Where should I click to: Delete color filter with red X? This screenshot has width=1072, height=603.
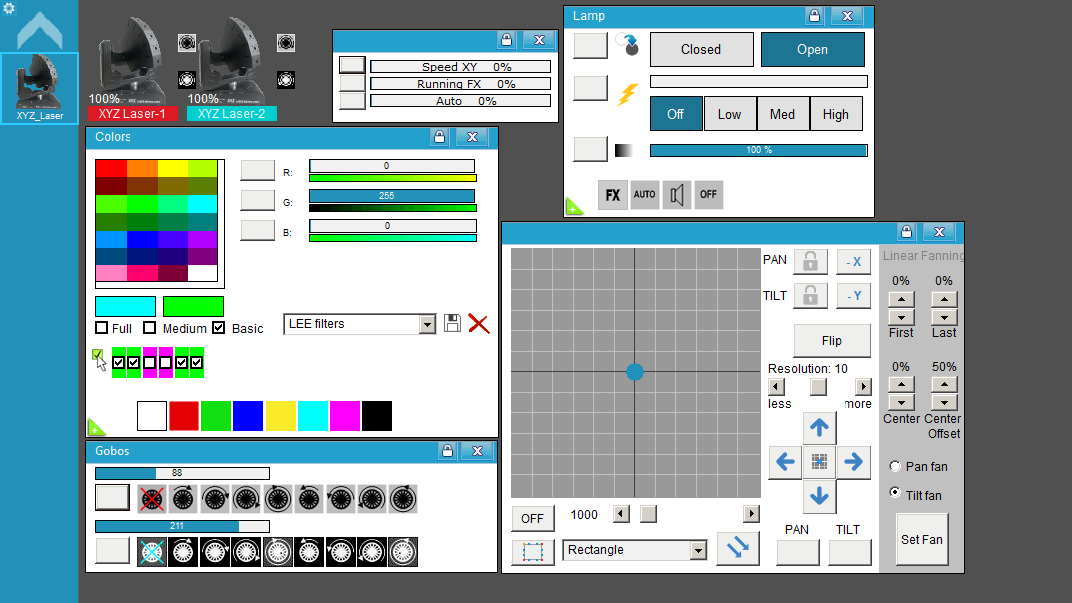pyautogui.click(x=479, y=323)
